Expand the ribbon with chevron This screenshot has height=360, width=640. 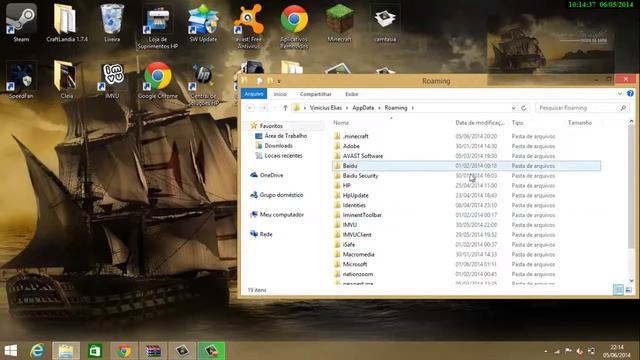click(x=620, y=93)
